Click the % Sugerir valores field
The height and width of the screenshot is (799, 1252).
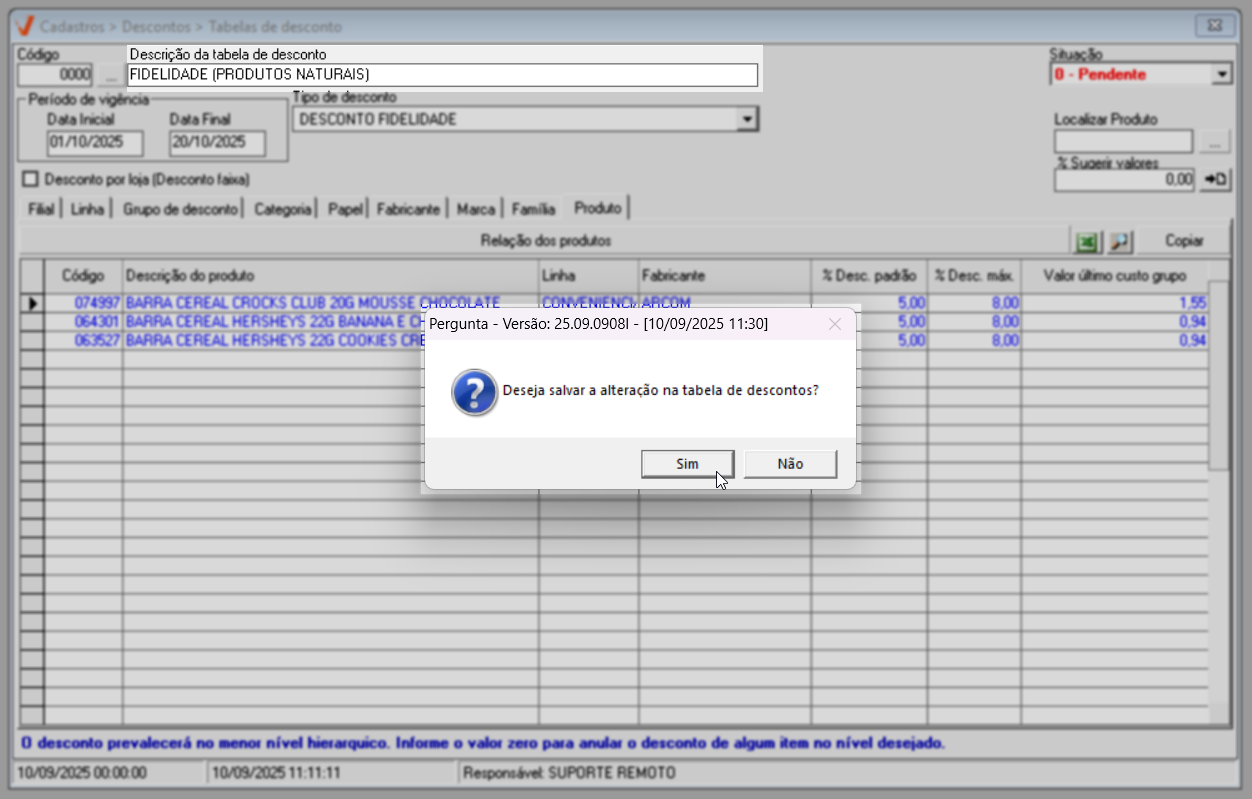1125,180
